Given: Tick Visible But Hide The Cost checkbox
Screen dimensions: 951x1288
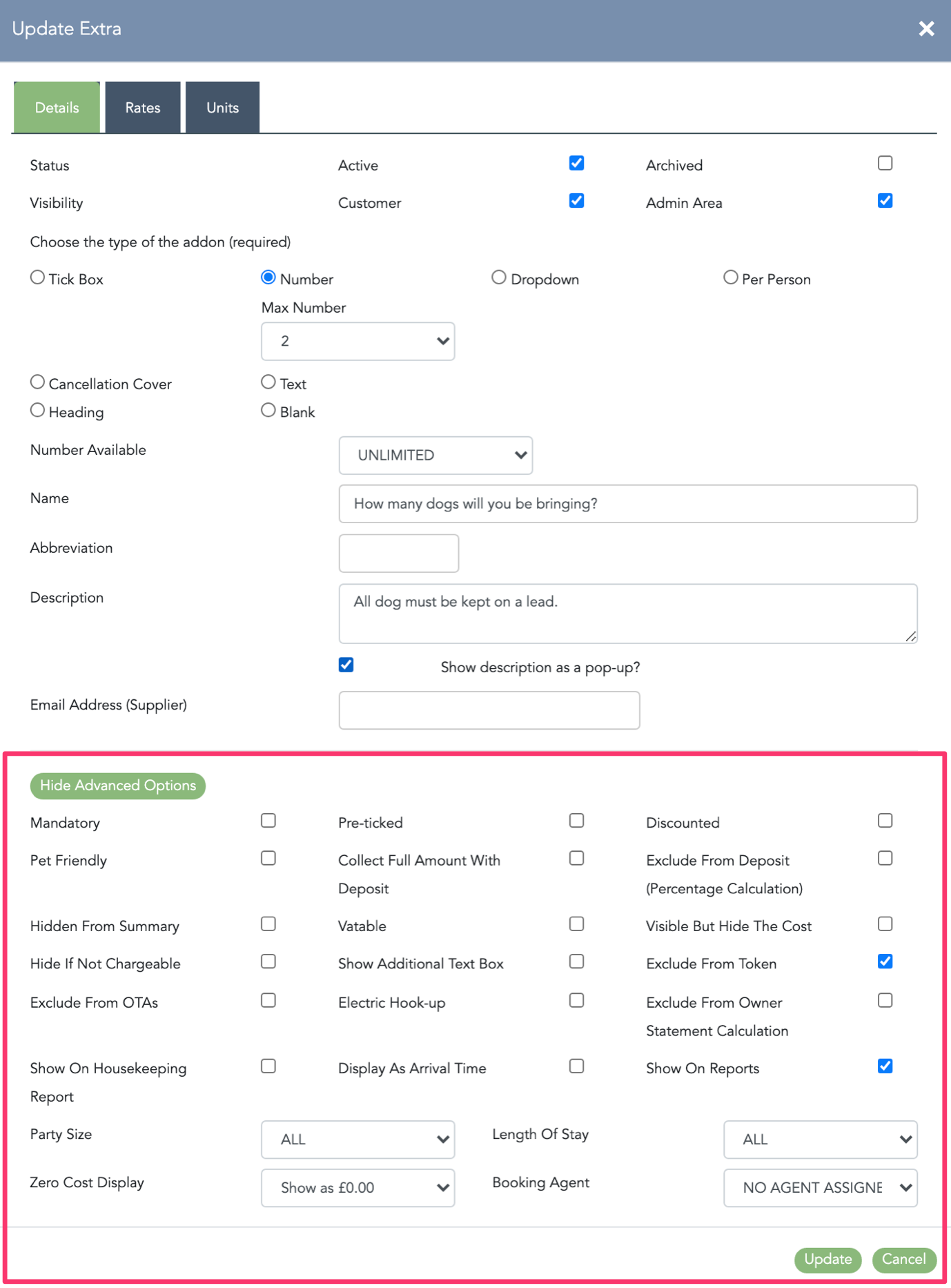Looking at the screenshot, I should click(x=885, y=924).
